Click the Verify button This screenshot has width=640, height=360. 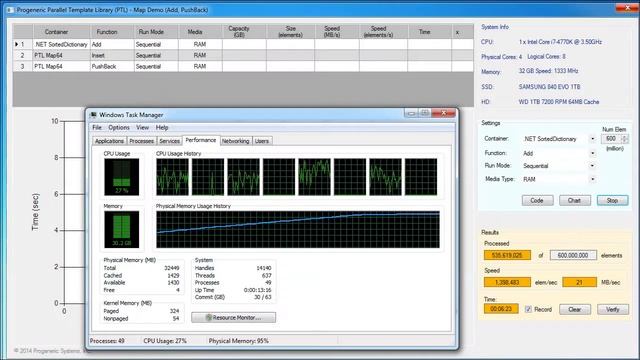[x=613, y=309]
